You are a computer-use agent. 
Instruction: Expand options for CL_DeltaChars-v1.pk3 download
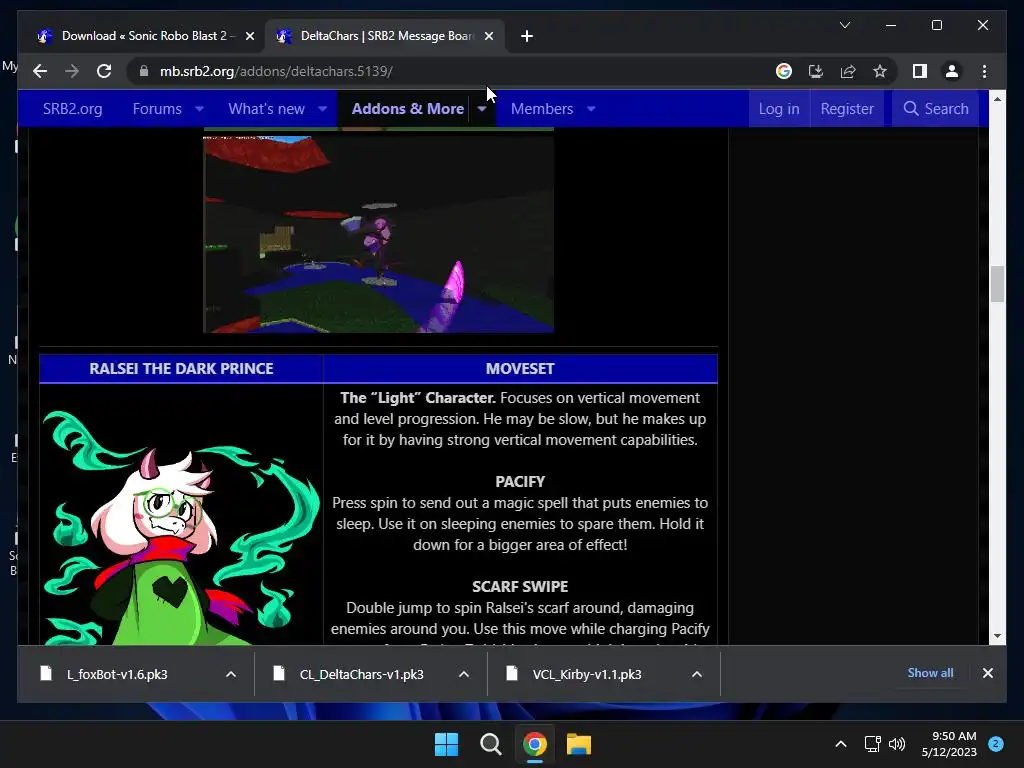[464, 674]
